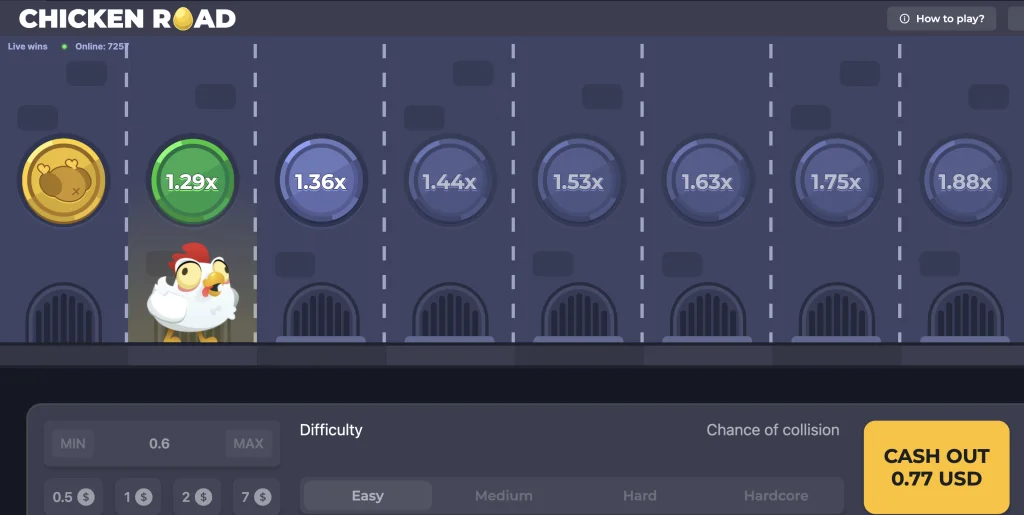Select Hard difficulty
Viewport: 1024px width, 515px height.
(x=640, y=496)
